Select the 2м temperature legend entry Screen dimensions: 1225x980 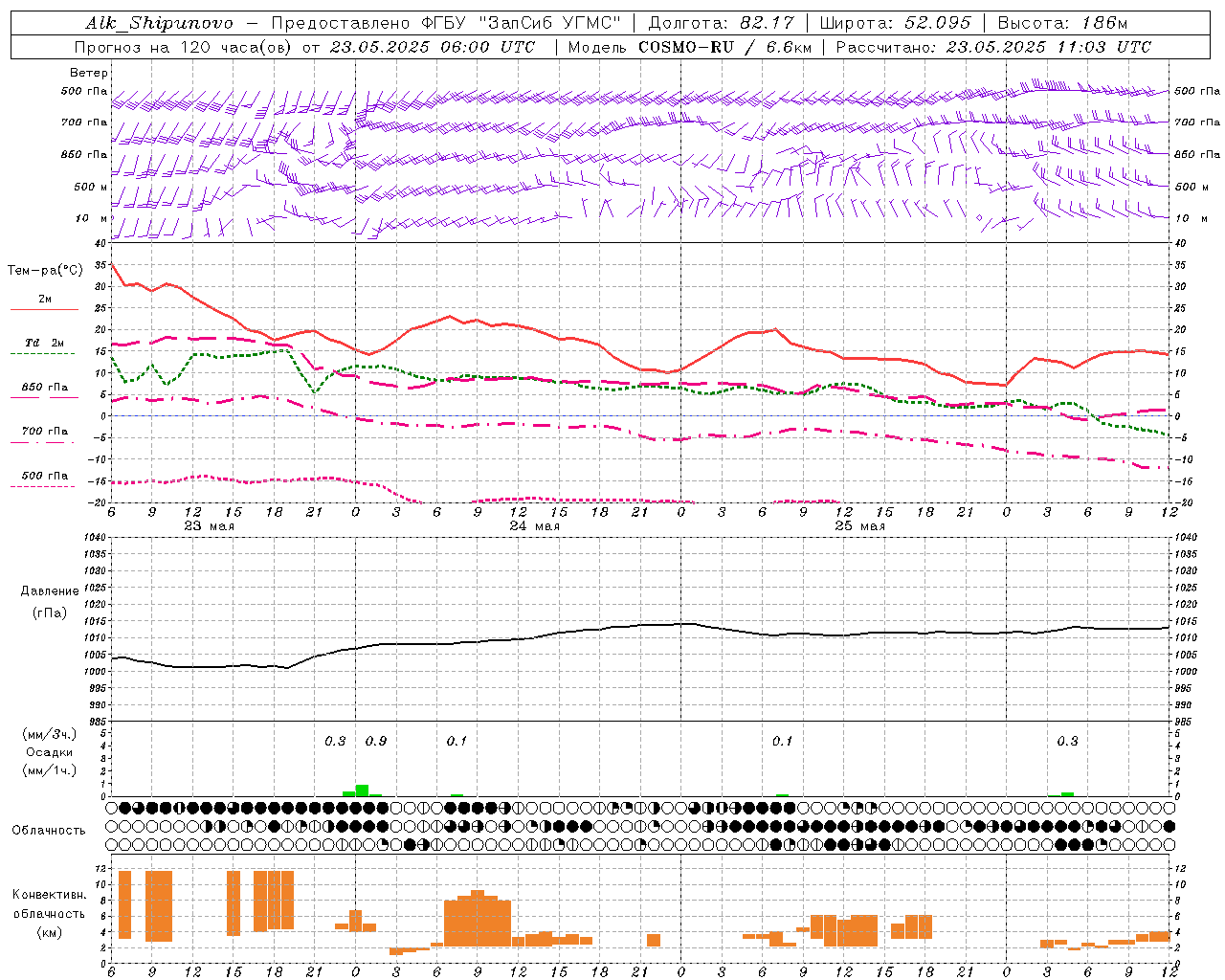pos(45,299)
